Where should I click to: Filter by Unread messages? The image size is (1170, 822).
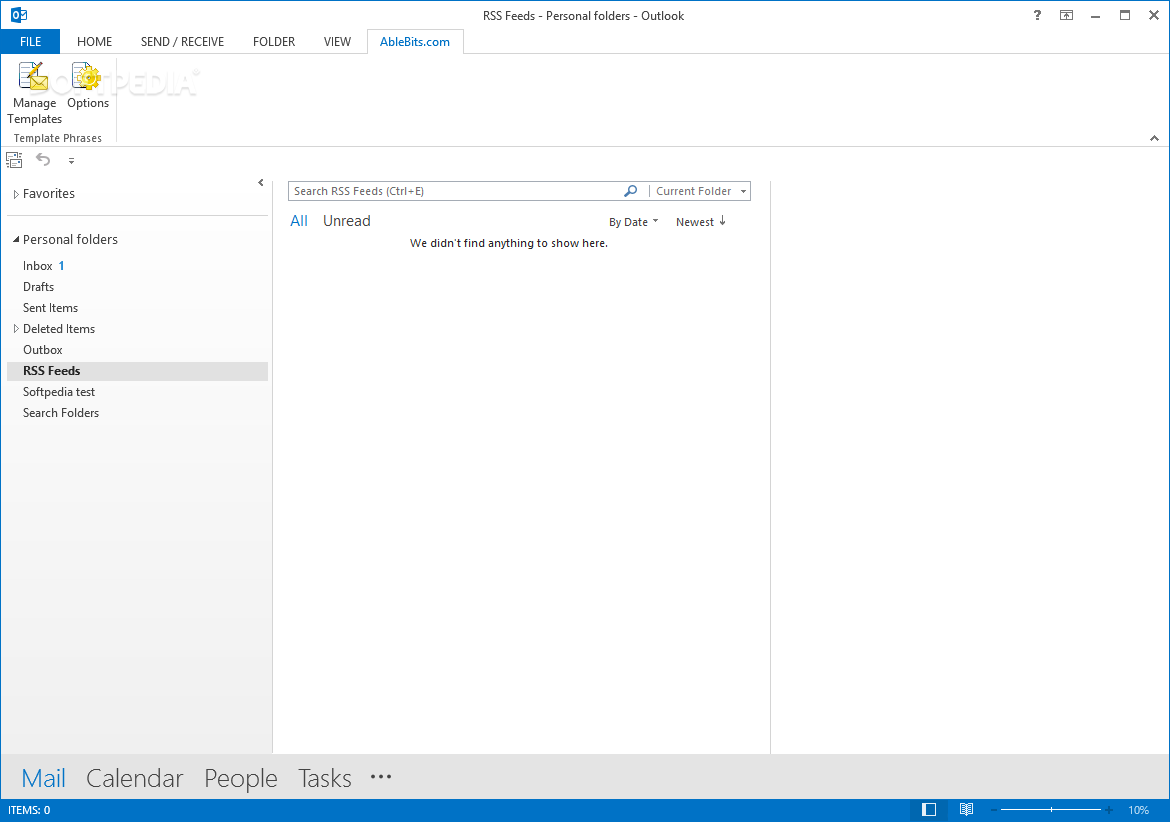346,221
